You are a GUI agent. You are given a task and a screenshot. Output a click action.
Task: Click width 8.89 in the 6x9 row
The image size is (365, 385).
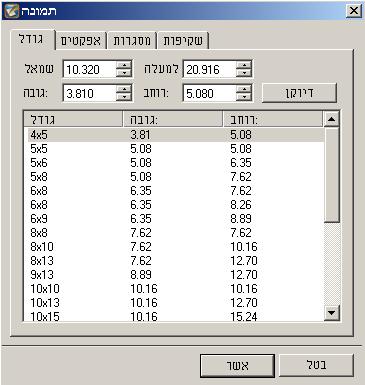tap(241, 219)
